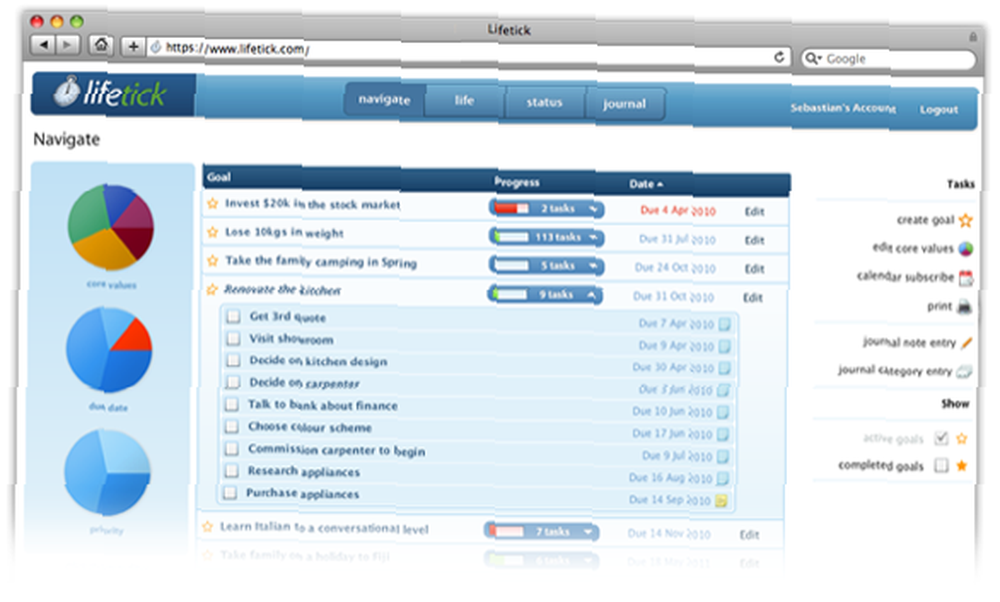Click the Lifetick logo
The image size is (1000, 602).
(111, 94)
